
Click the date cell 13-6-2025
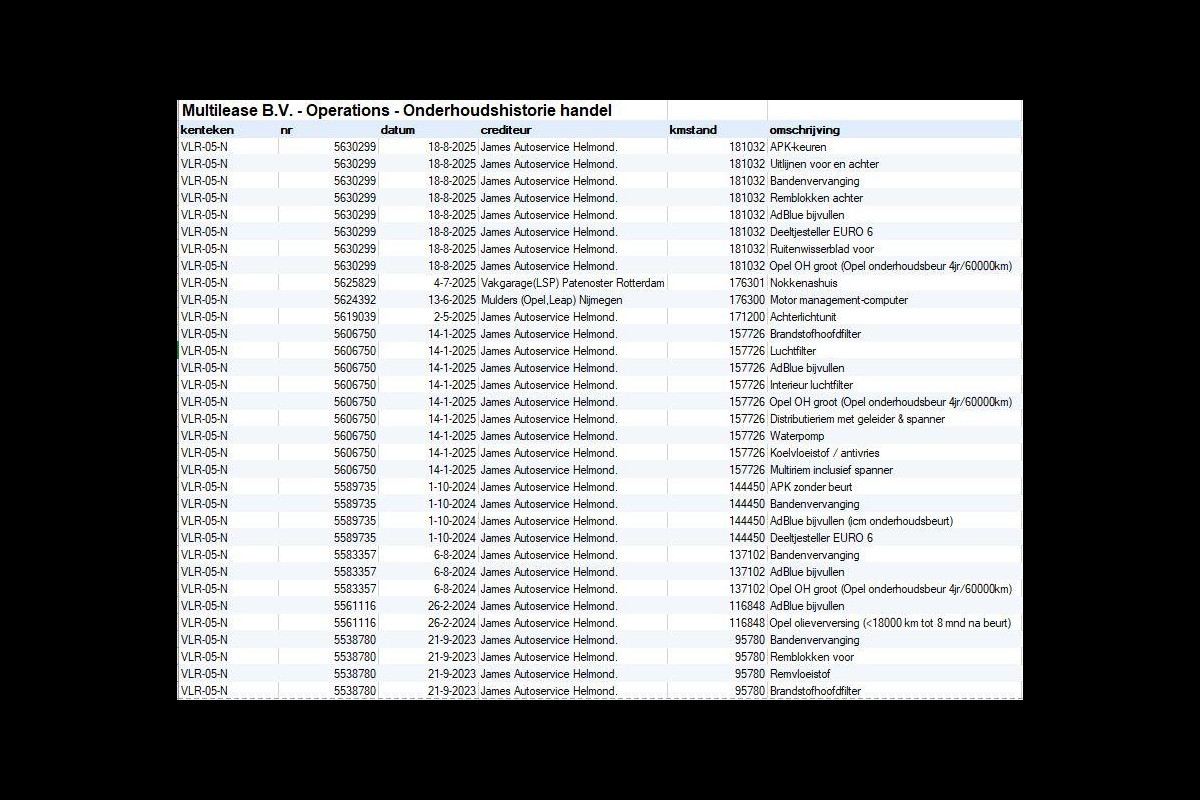pyautogui.click(x=452, y=300)
